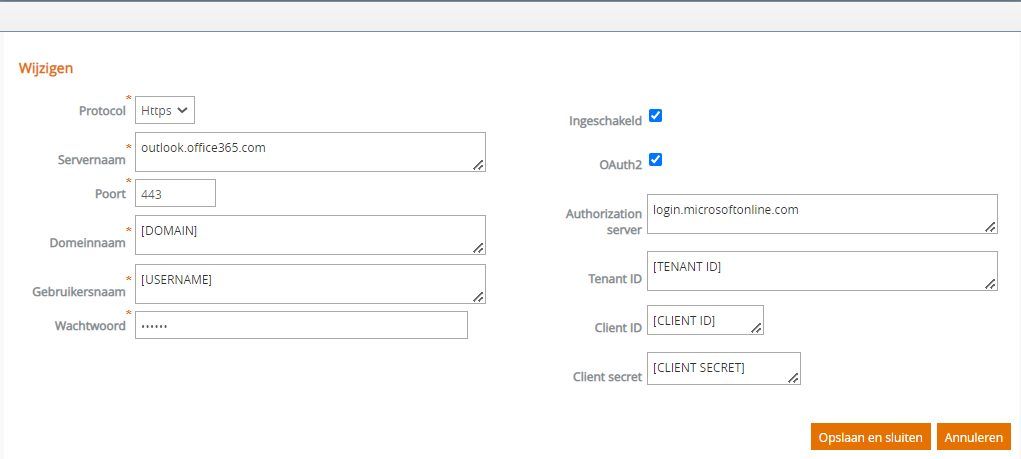Click the Servernaam field with outlook.office365.com

coord(311,152)
